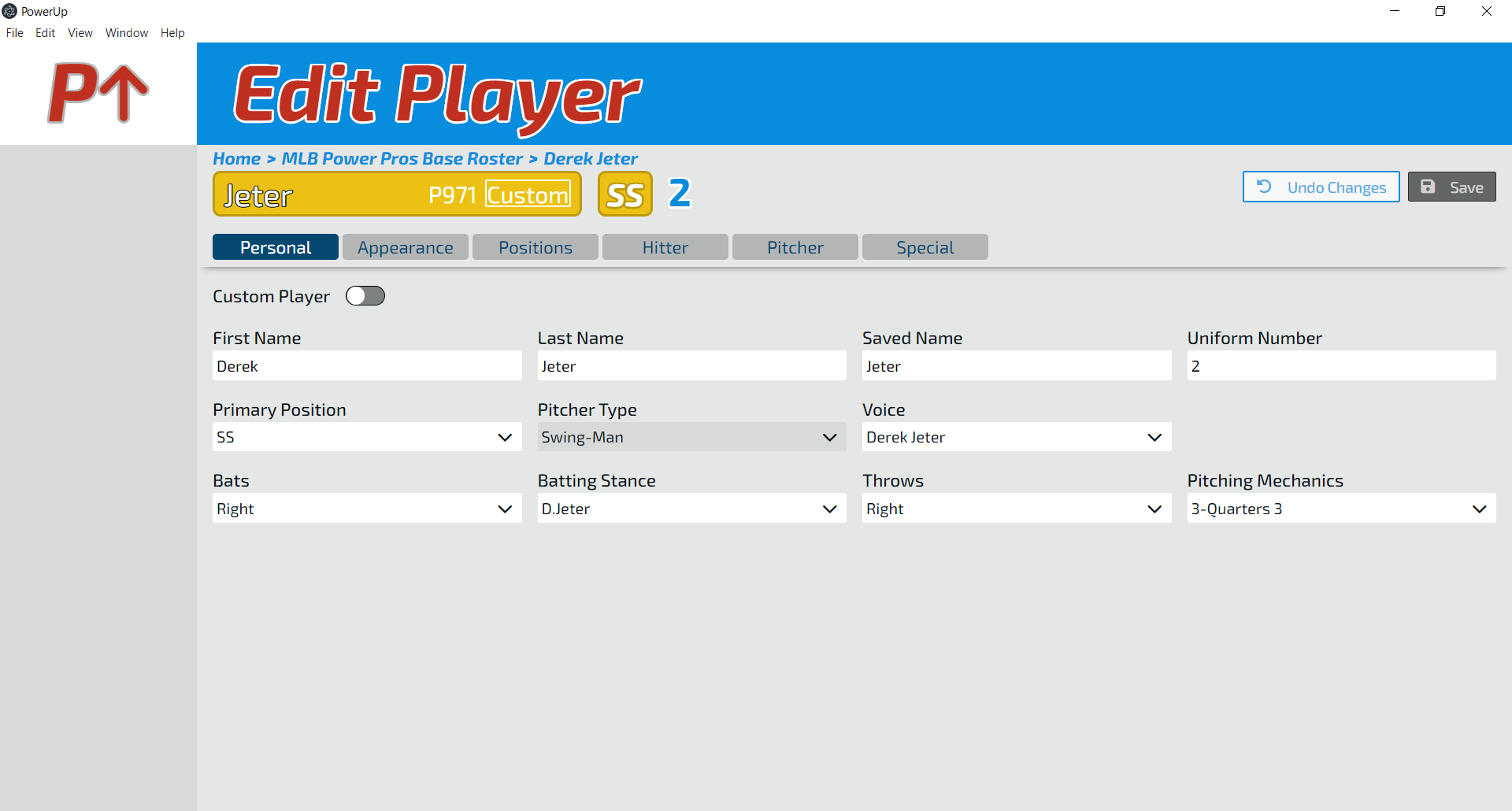Click the blue uniform number 2 display
The image size is (1512, 811).
tap(680, 193)
